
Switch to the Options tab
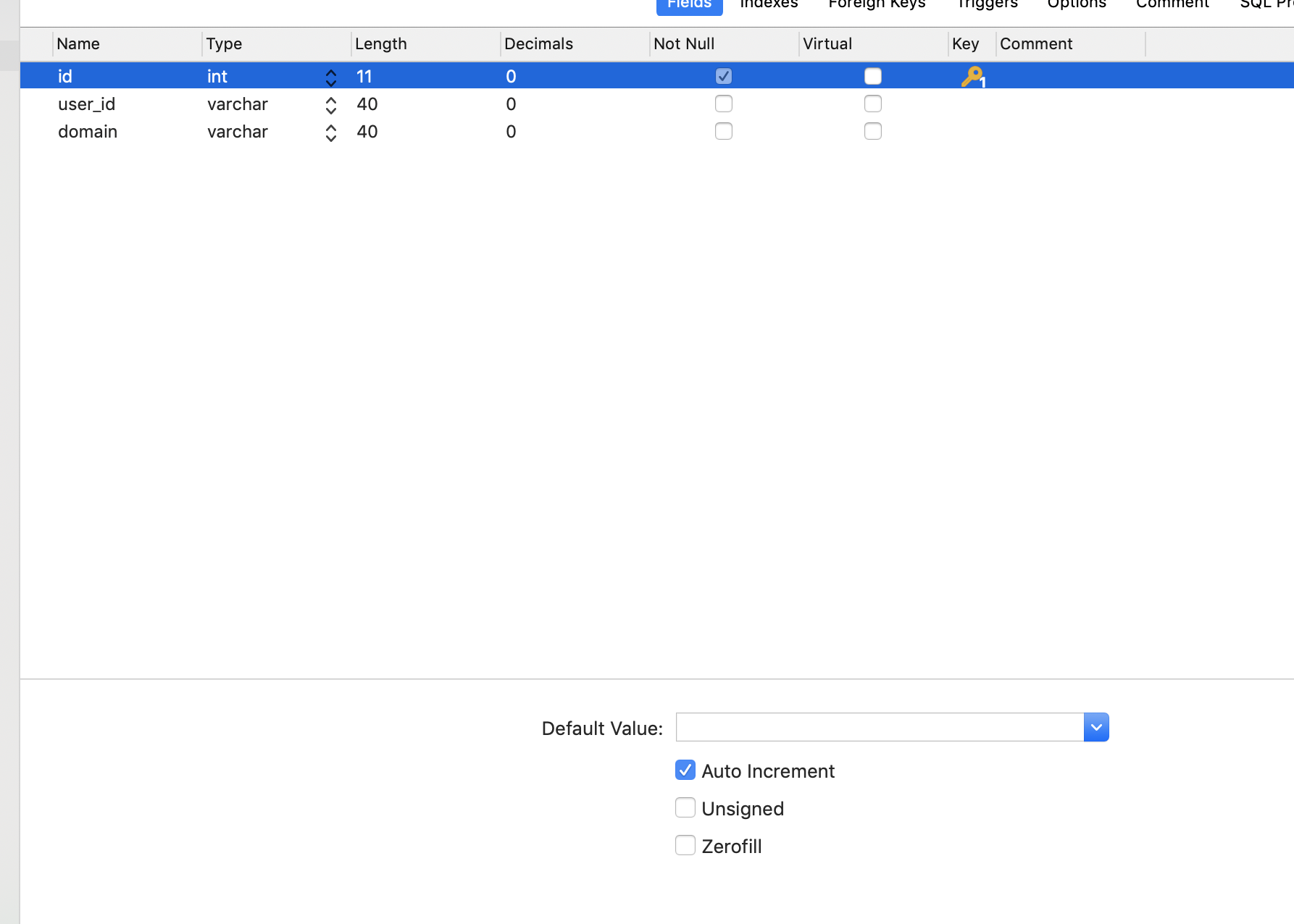pos(1077,4)
